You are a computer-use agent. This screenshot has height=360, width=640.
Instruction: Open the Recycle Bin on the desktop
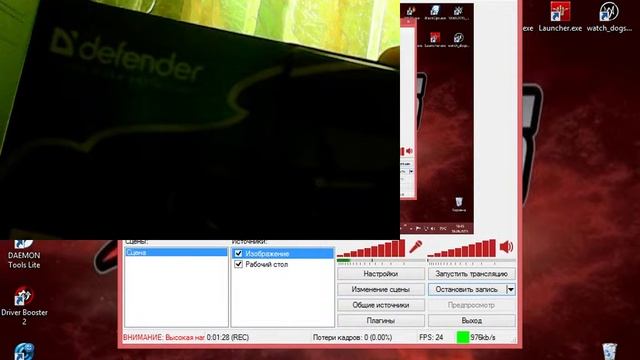pos(609,351)
